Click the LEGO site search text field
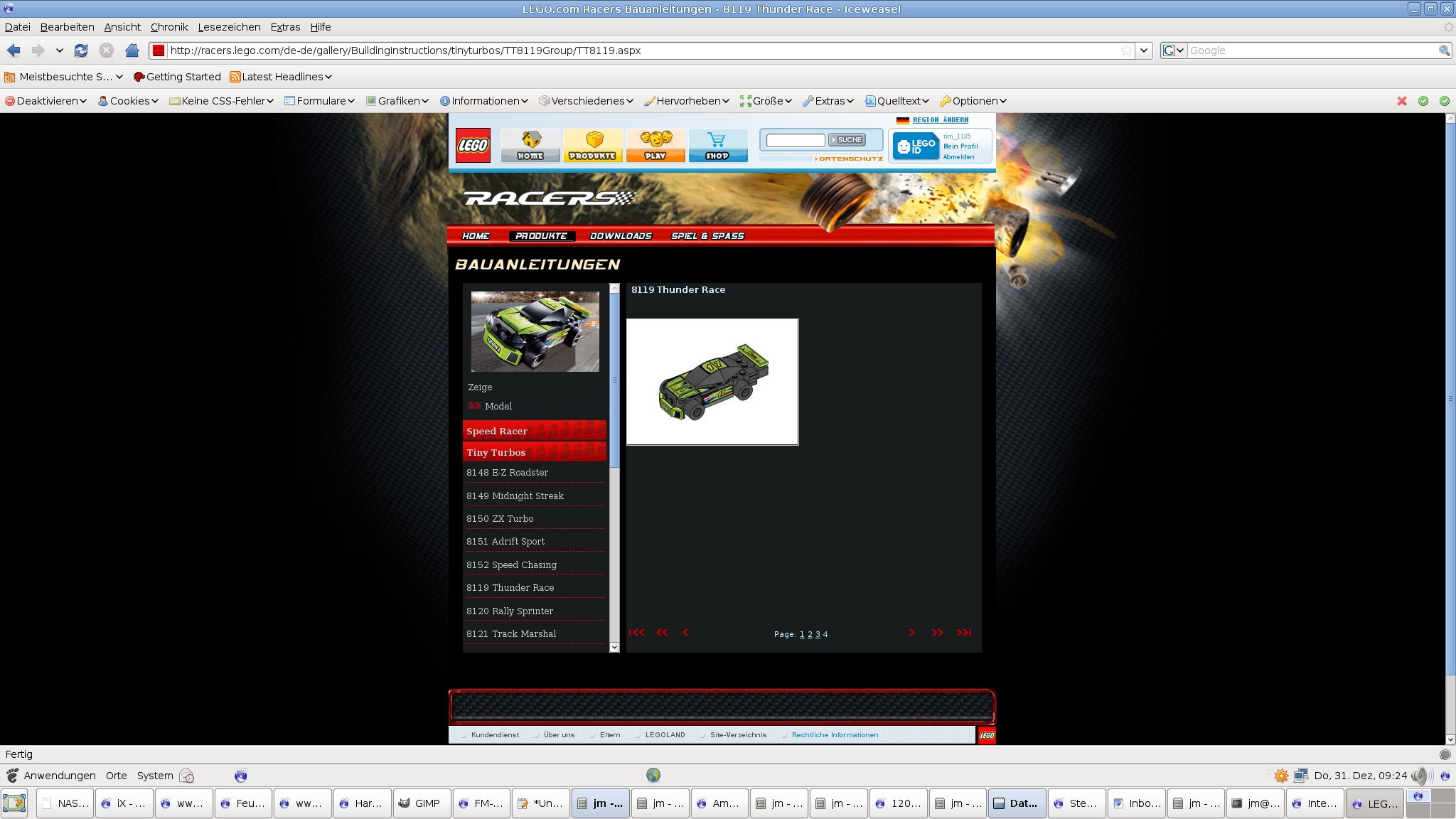Viewport: 1456px width, 819px height. coord(796,140)
